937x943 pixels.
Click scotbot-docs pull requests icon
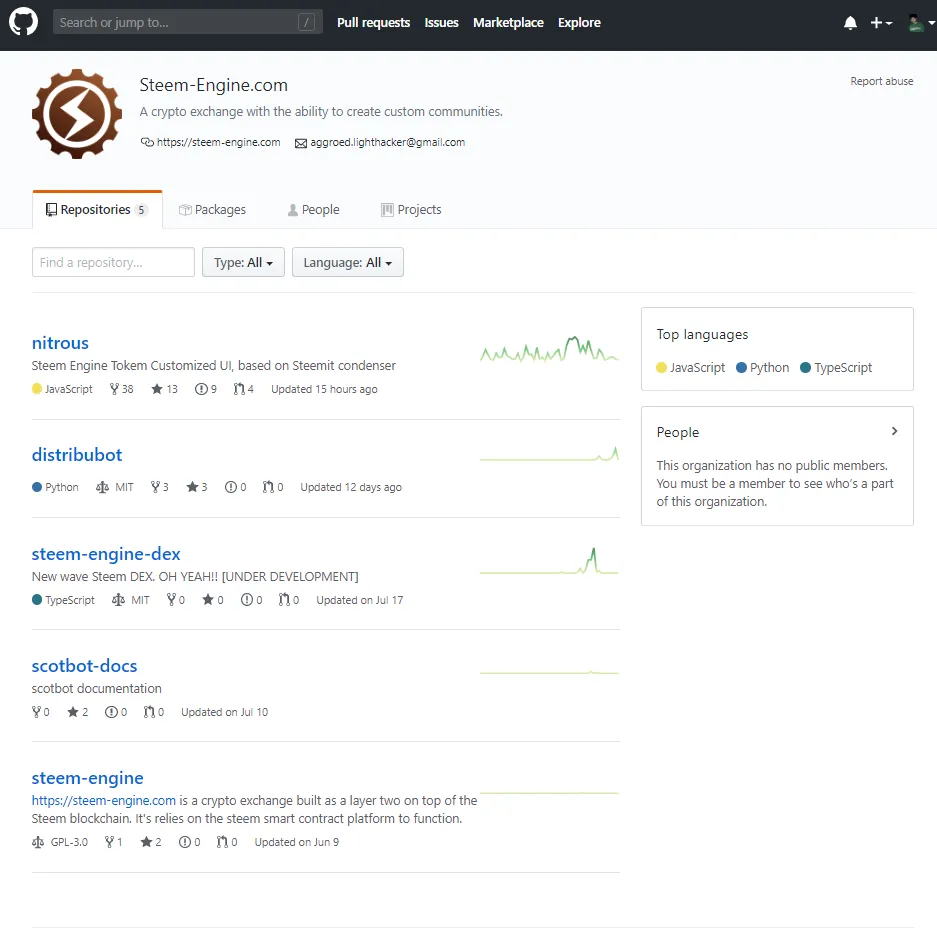(149, 712)
